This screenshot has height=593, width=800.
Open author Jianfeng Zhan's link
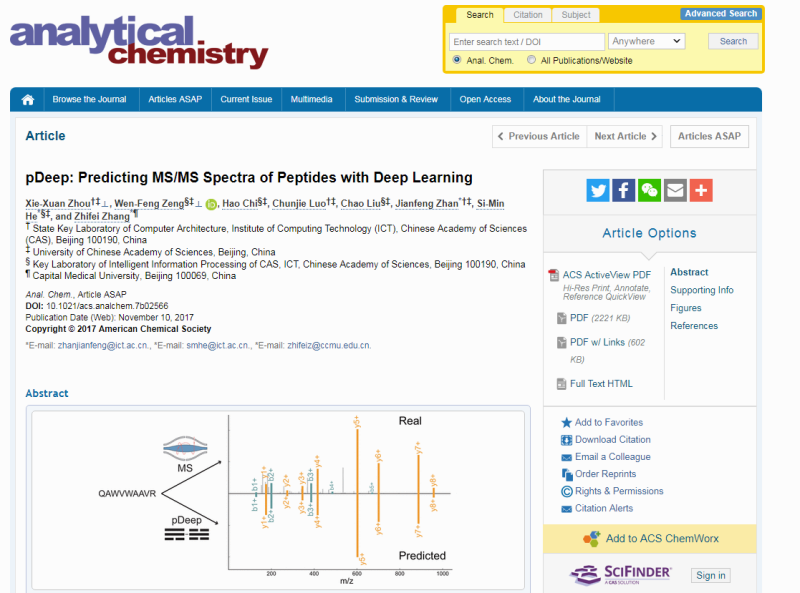[427, 204]
